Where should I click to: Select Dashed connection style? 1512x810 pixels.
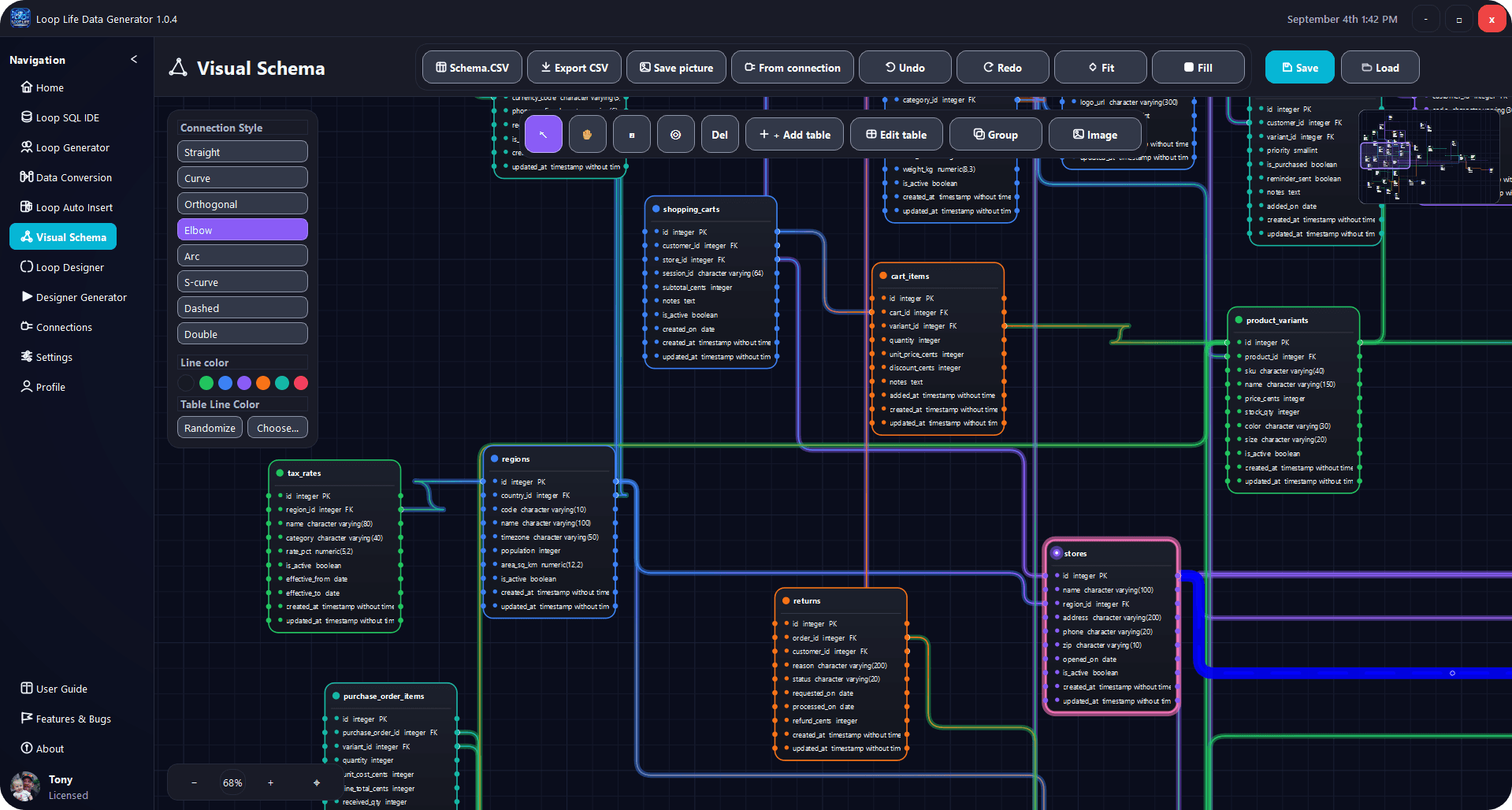click(243, 308)
